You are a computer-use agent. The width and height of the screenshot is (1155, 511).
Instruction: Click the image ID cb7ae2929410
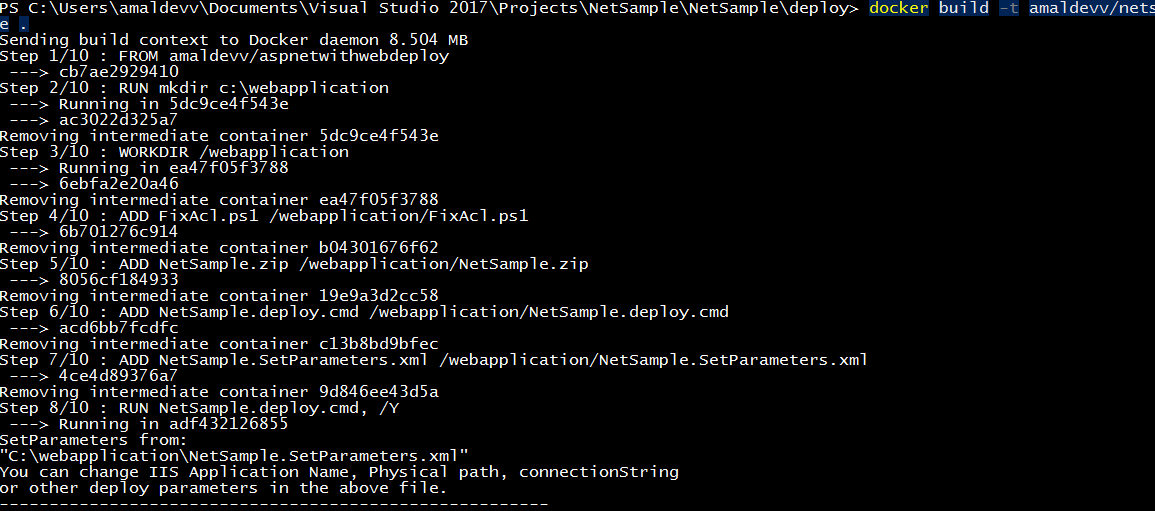click(x=119, y=72)
